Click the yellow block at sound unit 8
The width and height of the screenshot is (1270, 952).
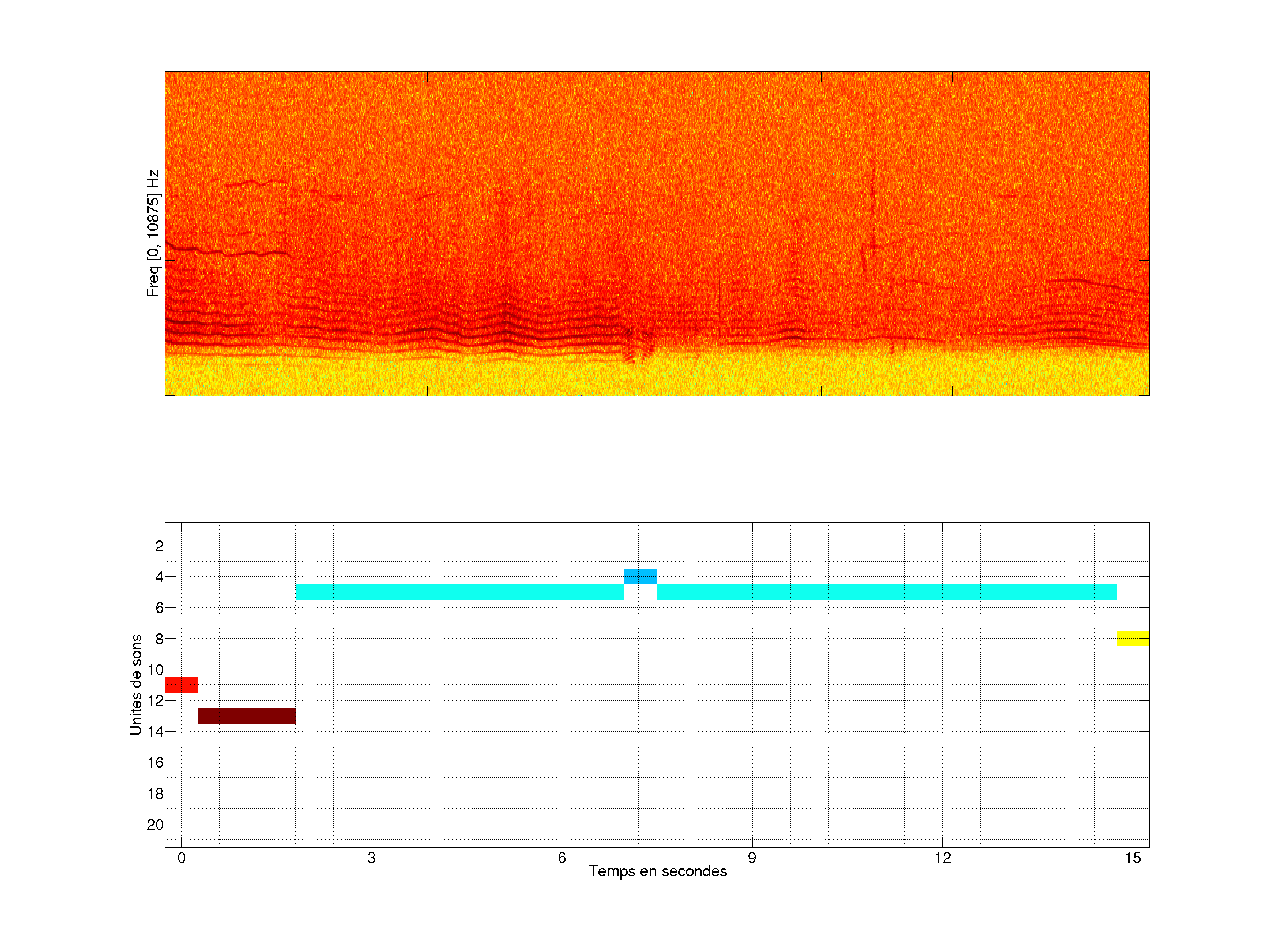[x=1132, y=638]
